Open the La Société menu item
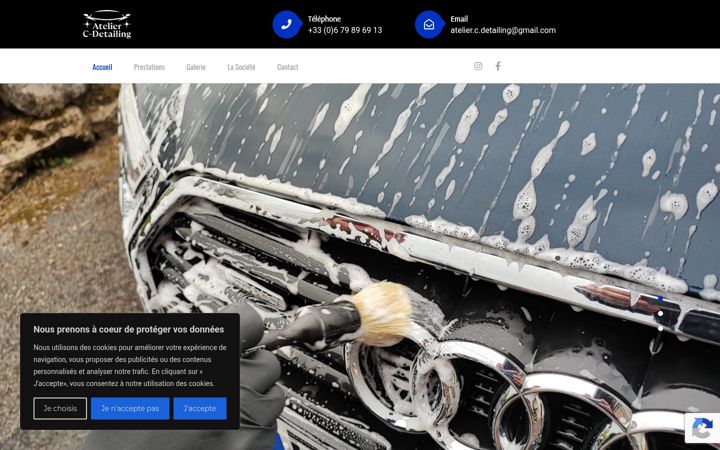 pos(241,67)
